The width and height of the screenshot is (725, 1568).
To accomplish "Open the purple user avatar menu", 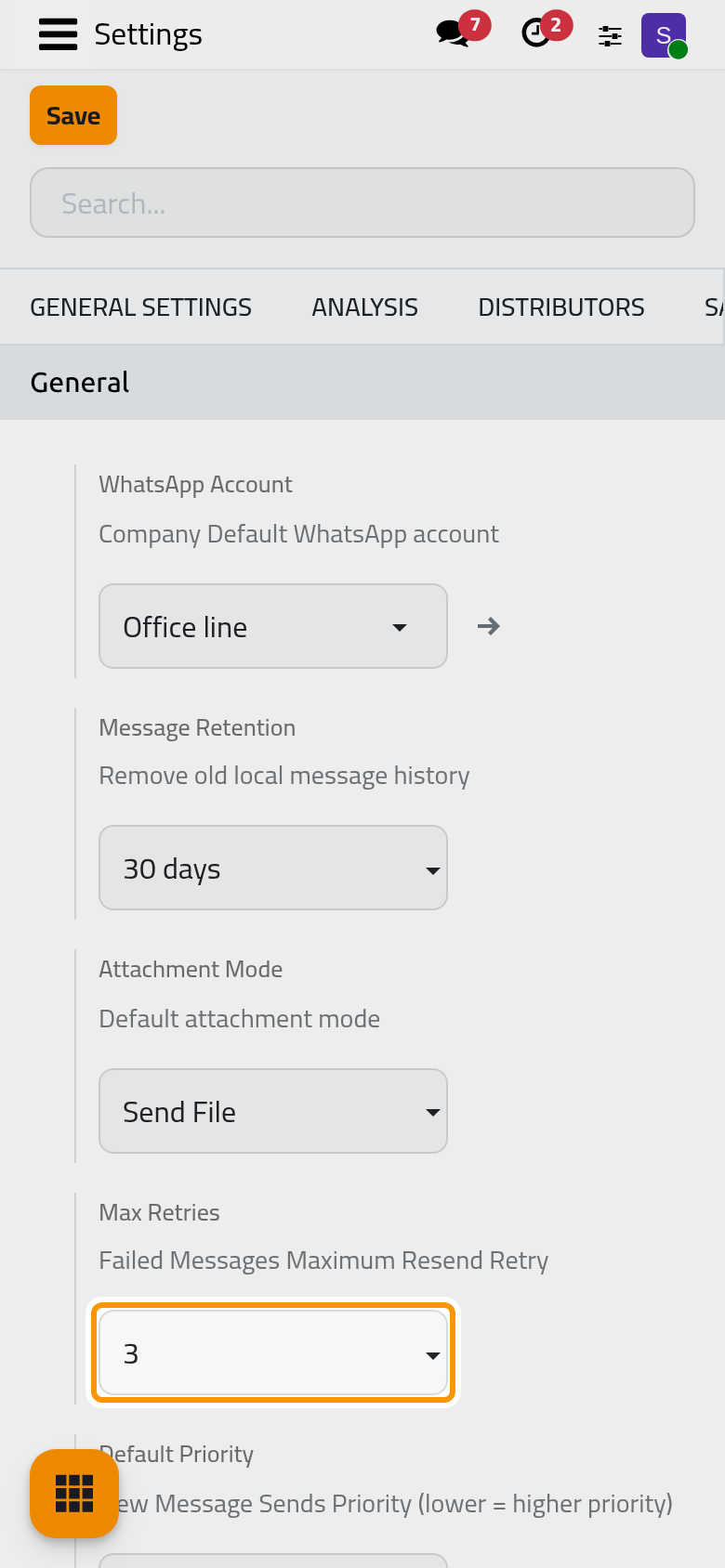I will coord(664,35).
